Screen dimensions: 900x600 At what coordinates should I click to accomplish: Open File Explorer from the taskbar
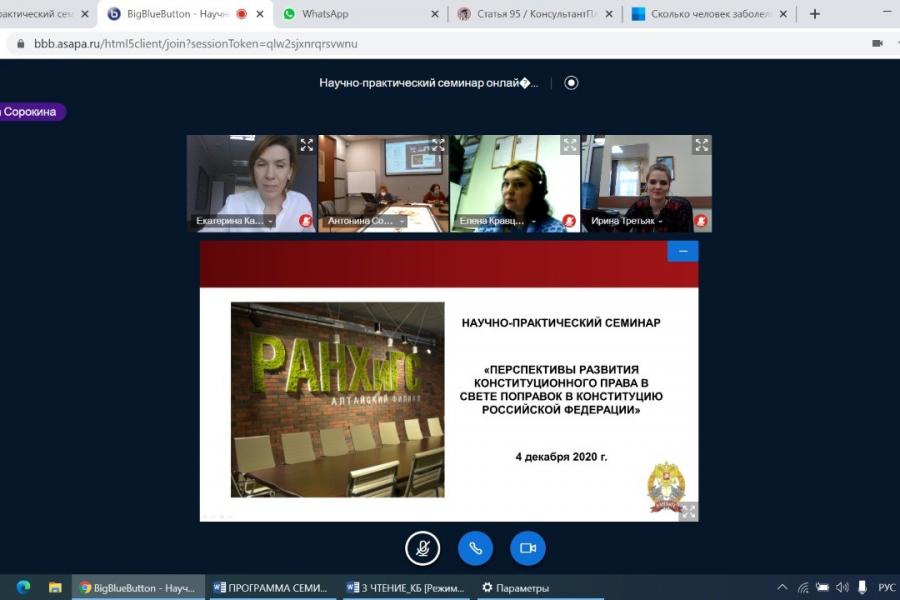click(x=55, y=587)
